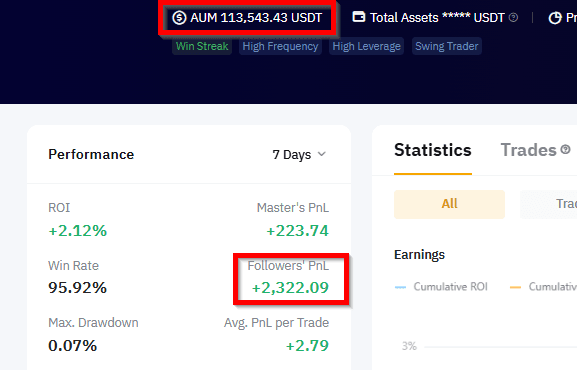This screenshot has width=577, height=370.
Task: Toggle the Cumulative ROI legend entry
Action: pyautogui.click(x=441, y=286)
